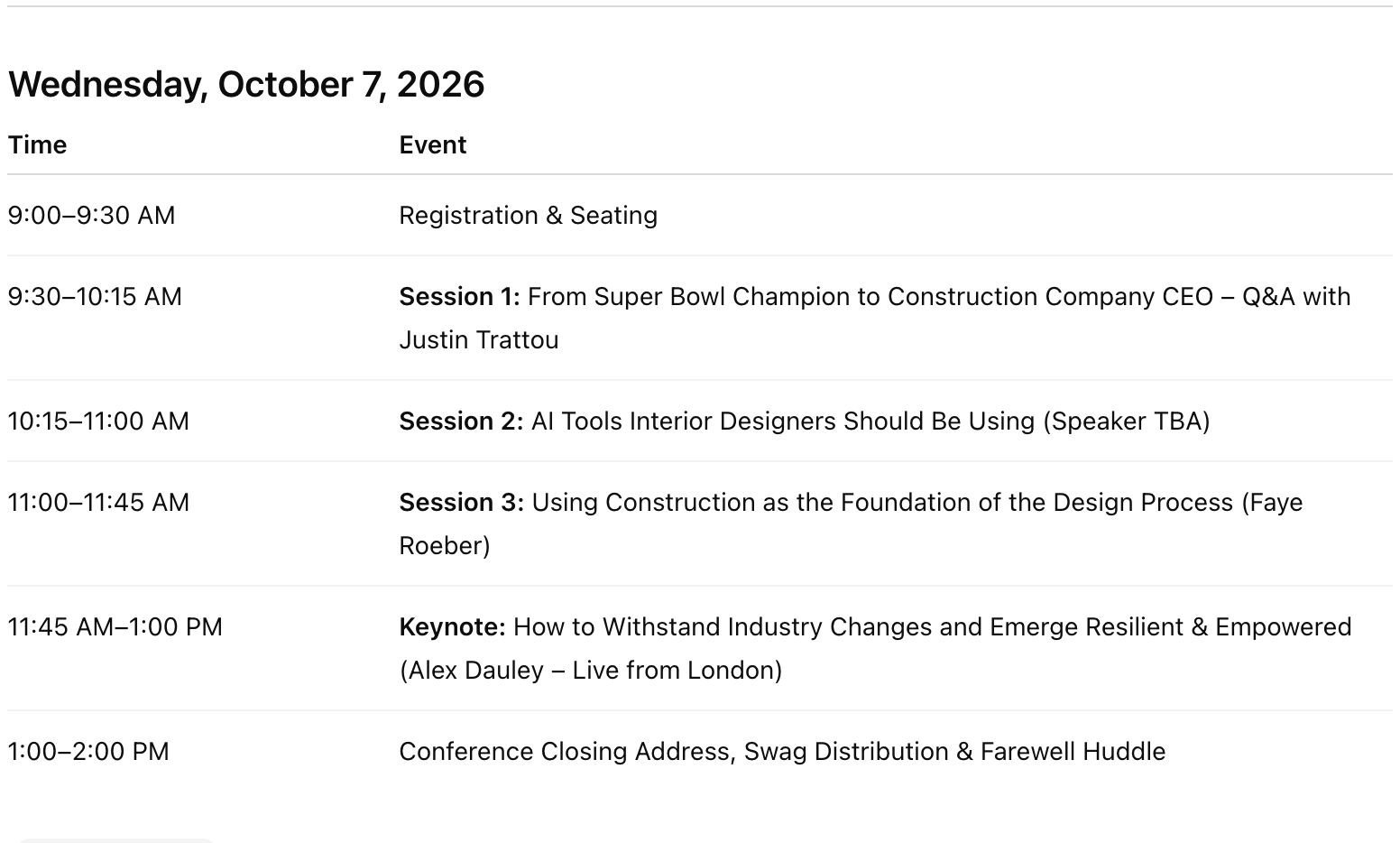Click the bold Session 3 label
The image size is (1400, 843).
[x=461, y=502]
